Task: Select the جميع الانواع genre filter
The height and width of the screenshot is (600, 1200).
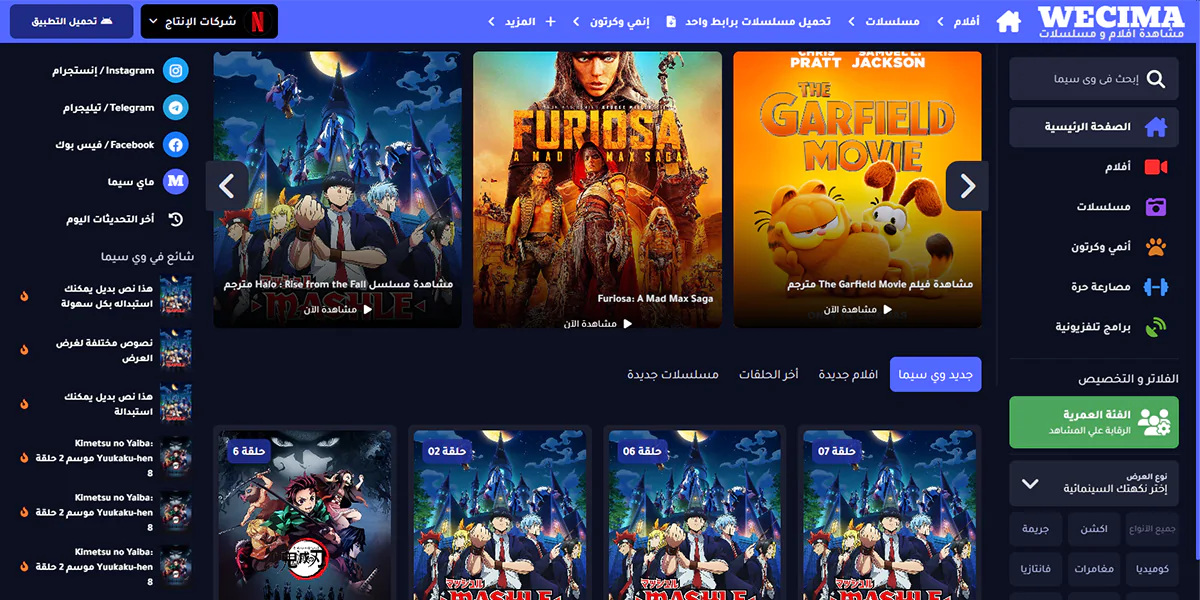Action: (1153, 528)
